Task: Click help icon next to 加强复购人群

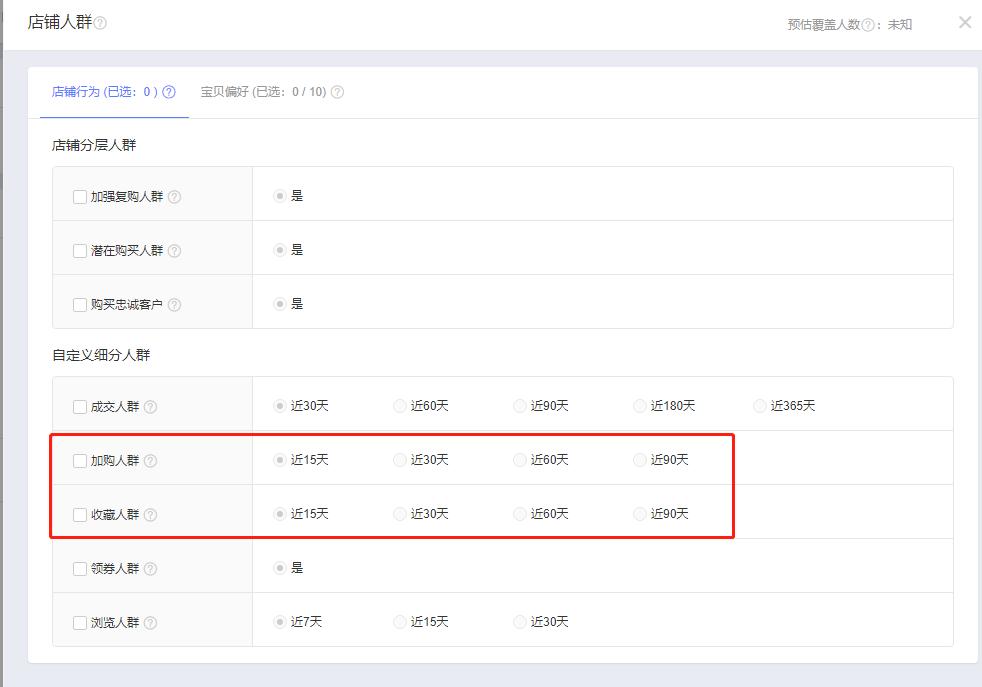Action: coord(174,197)
